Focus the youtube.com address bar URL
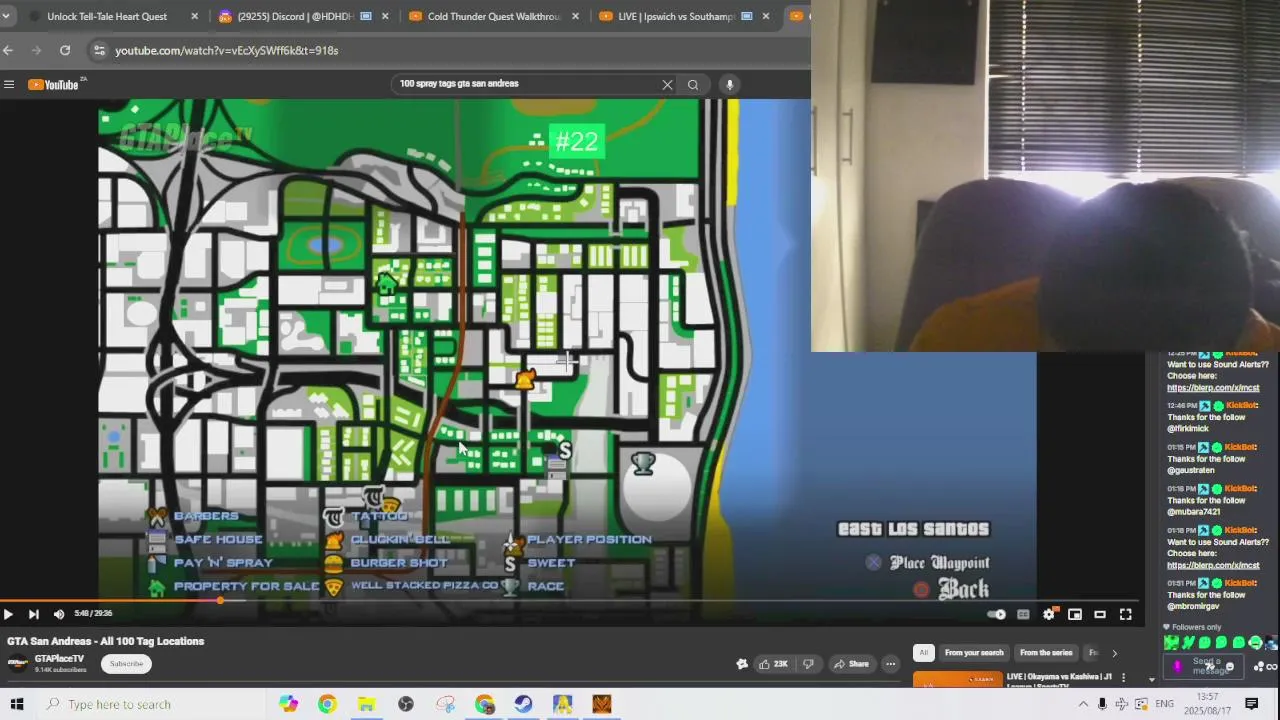The height and width of the screenshot is (720, 1280). pos(226,50)
